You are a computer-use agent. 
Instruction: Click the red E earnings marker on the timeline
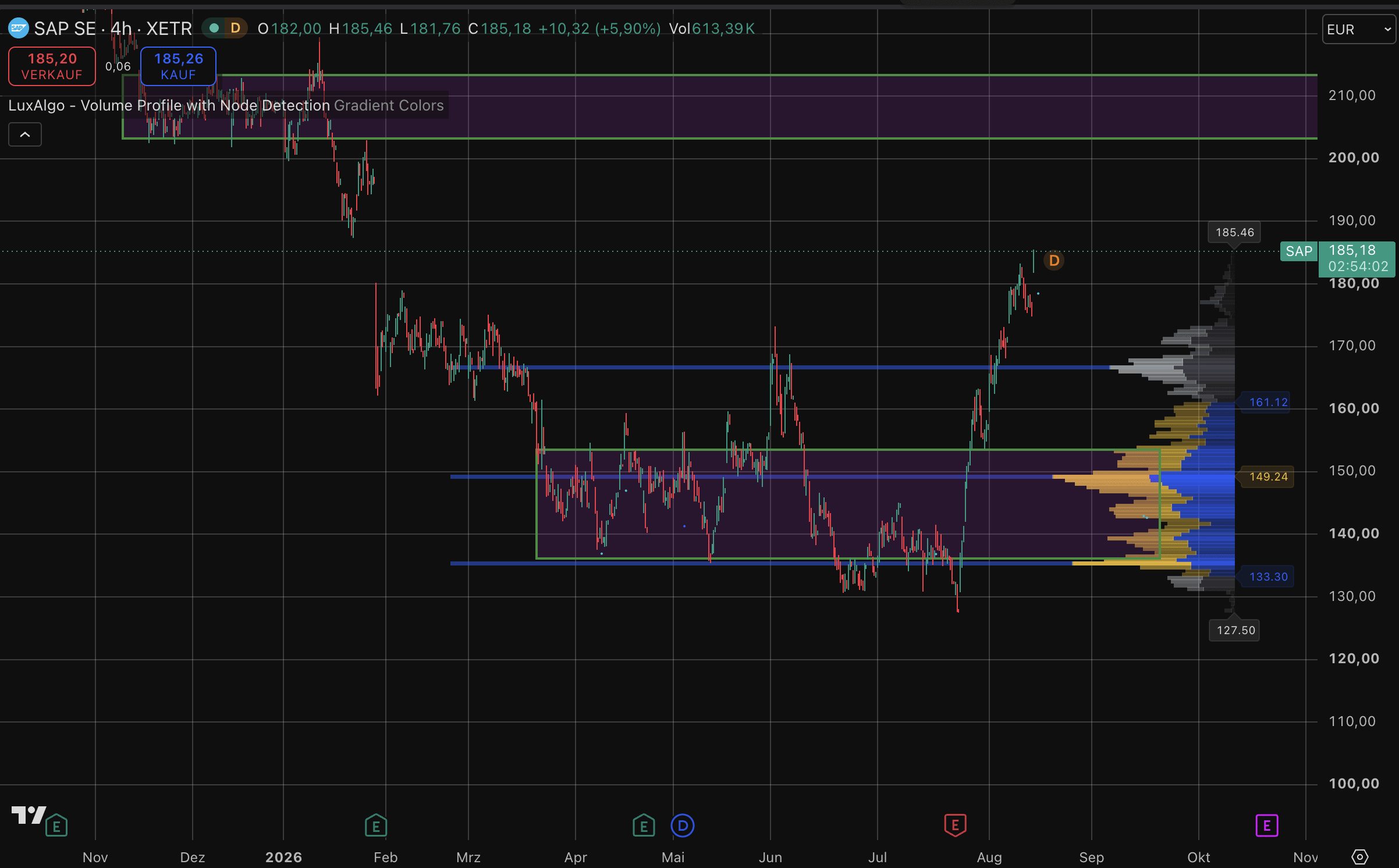click(955, 826)
